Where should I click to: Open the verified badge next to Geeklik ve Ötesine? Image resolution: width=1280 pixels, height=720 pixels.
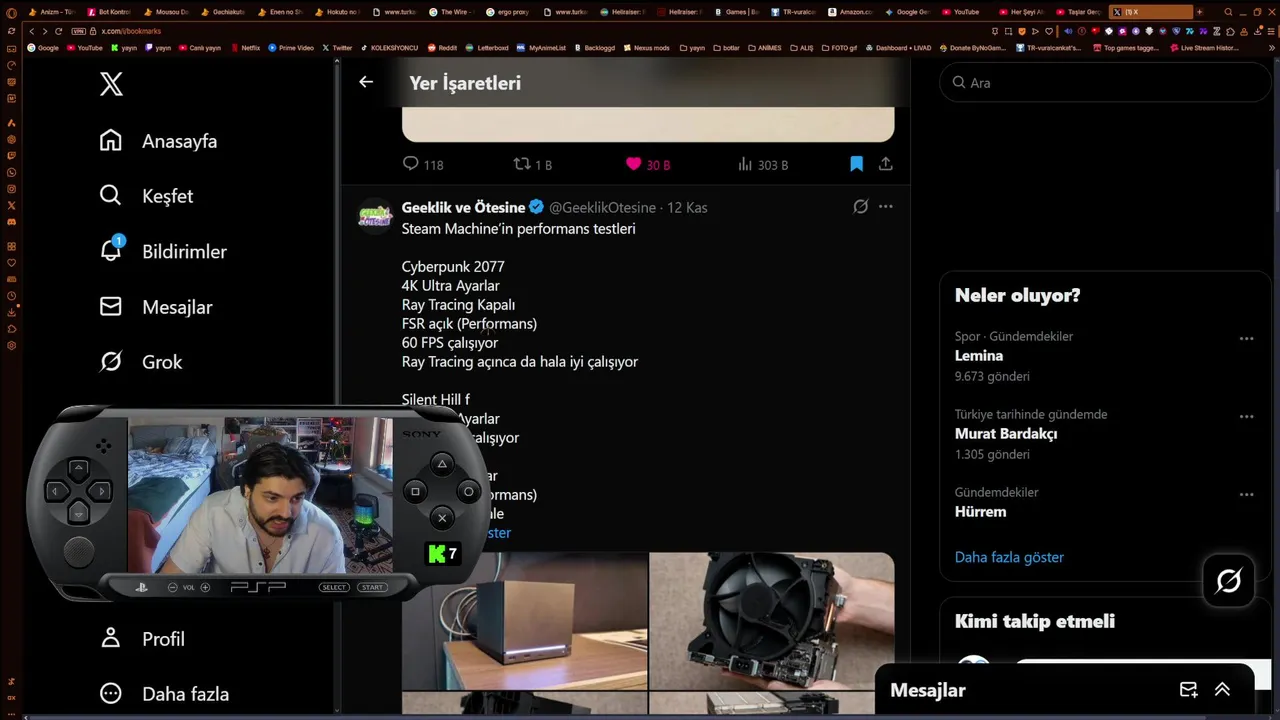click(x=537, y=207)
